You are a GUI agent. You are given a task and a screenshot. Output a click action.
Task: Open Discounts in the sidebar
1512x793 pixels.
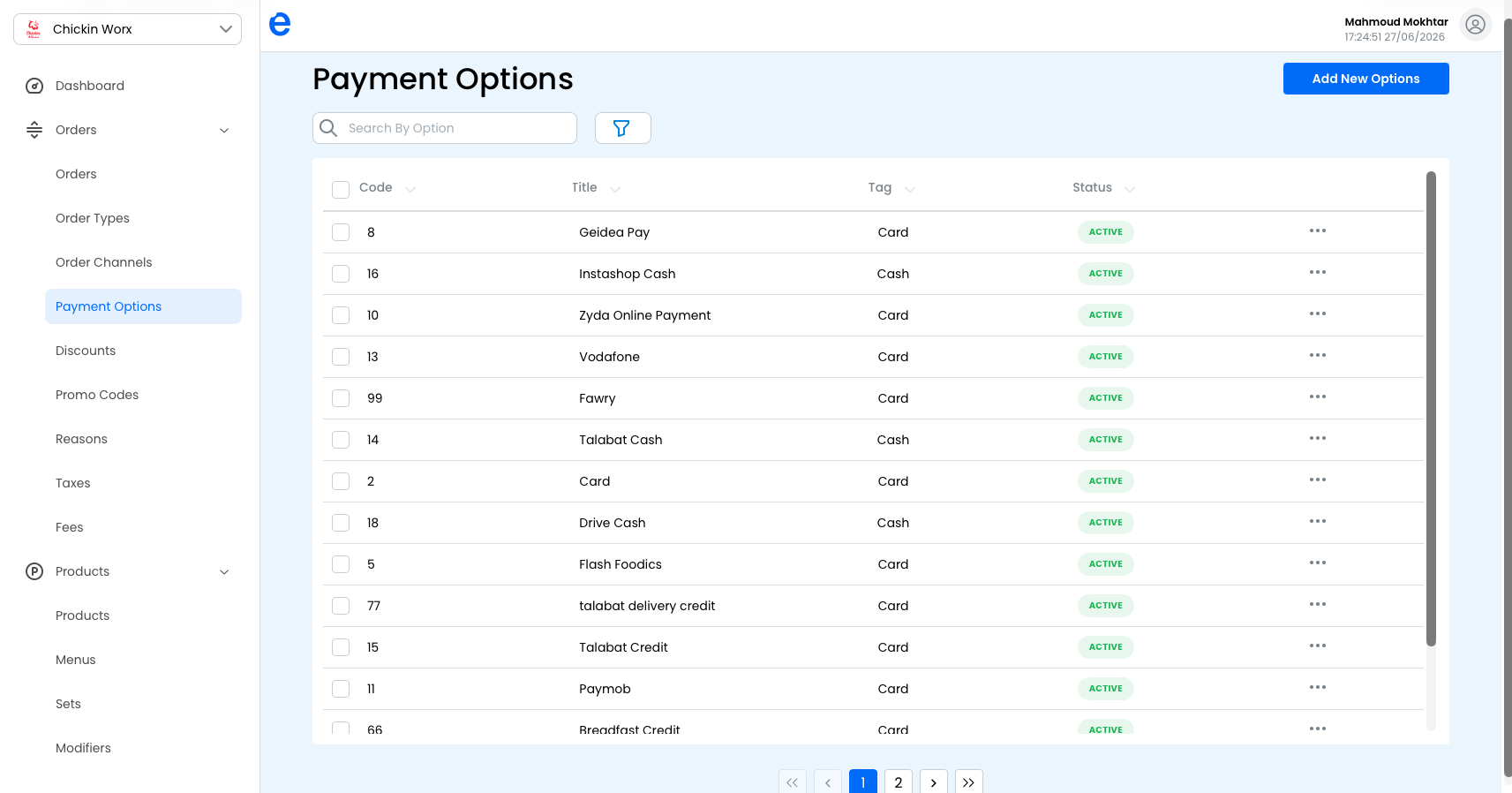pyautogui.click(x=86, y=351)
